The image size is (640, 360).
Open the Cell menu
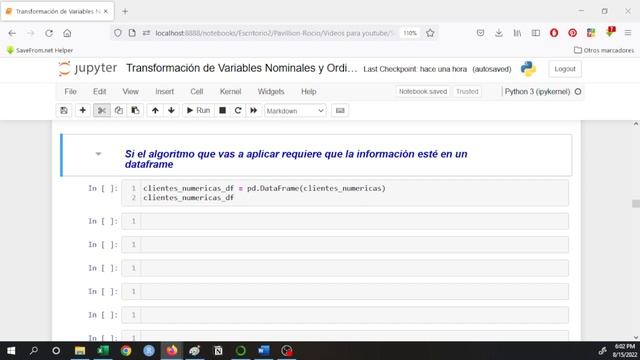tap(197, 92)
